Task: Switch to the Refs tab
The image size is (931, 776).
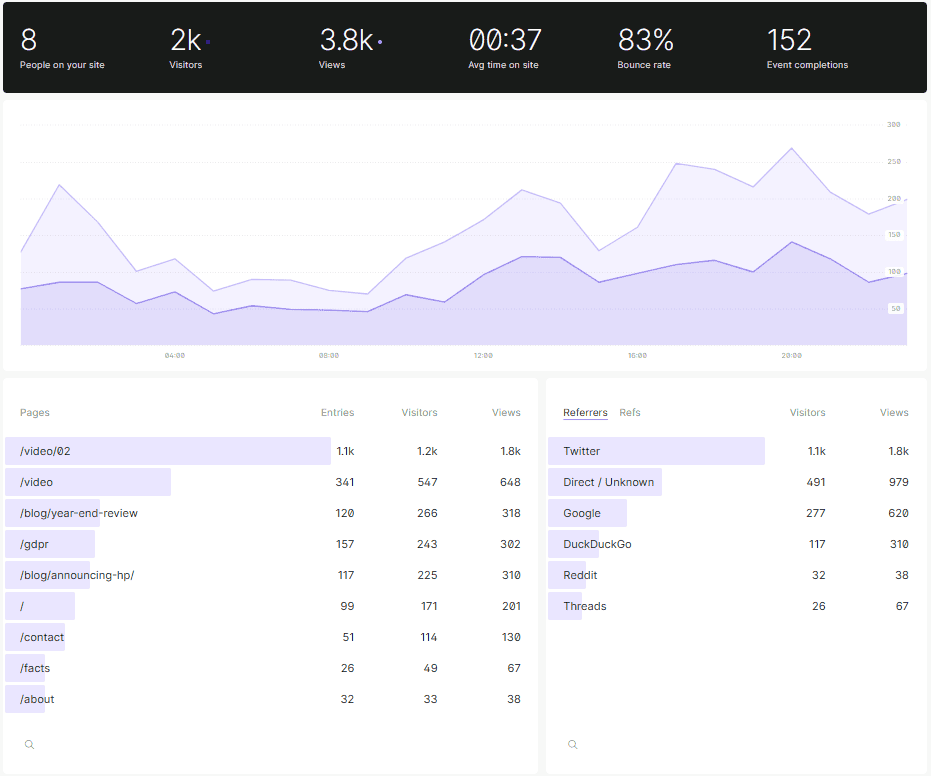Action: pos(630,412)
